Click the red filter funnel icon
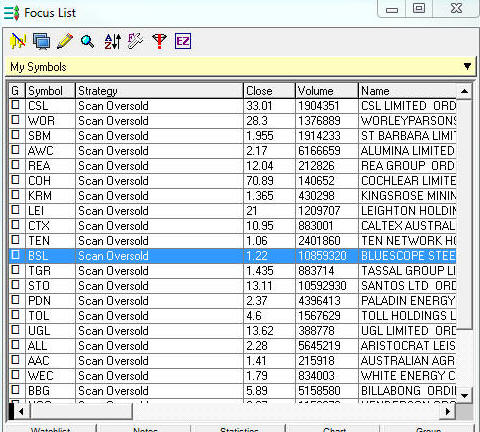The image size is (480, 432). pyautogui.click(x=159, y=41)
